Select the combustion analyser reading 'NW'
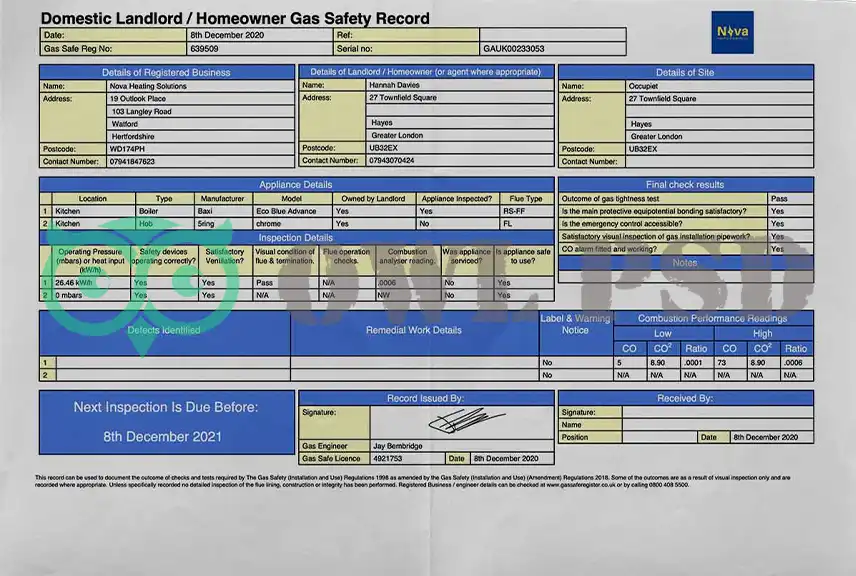The image size is (856, 576). point(384,295)
